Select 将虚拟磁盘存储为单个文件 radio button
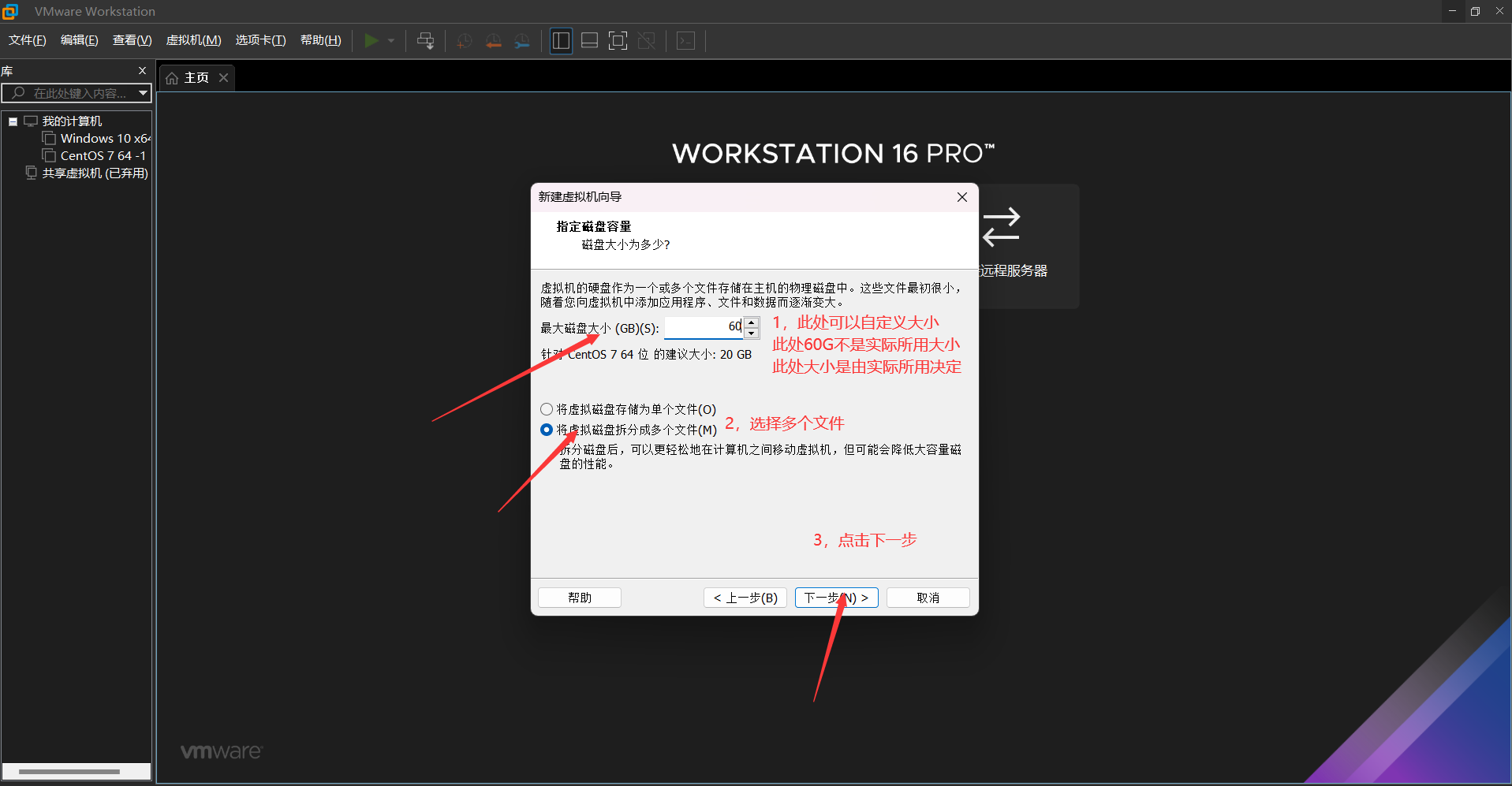The height and width of the screenshot is (786, 1512). pyautogui.click(x=547, y=409)
